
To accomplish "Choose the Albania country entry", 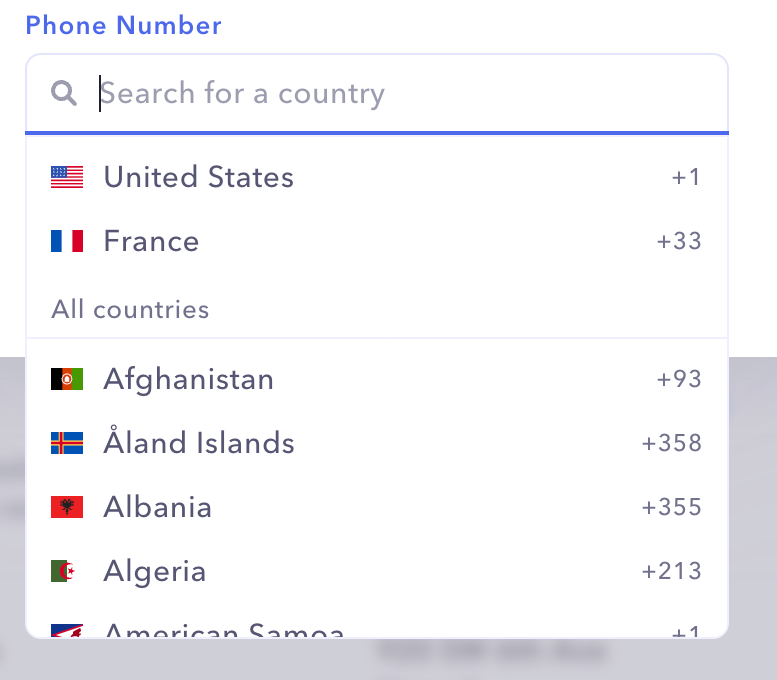I will click(x=158, y=508).
